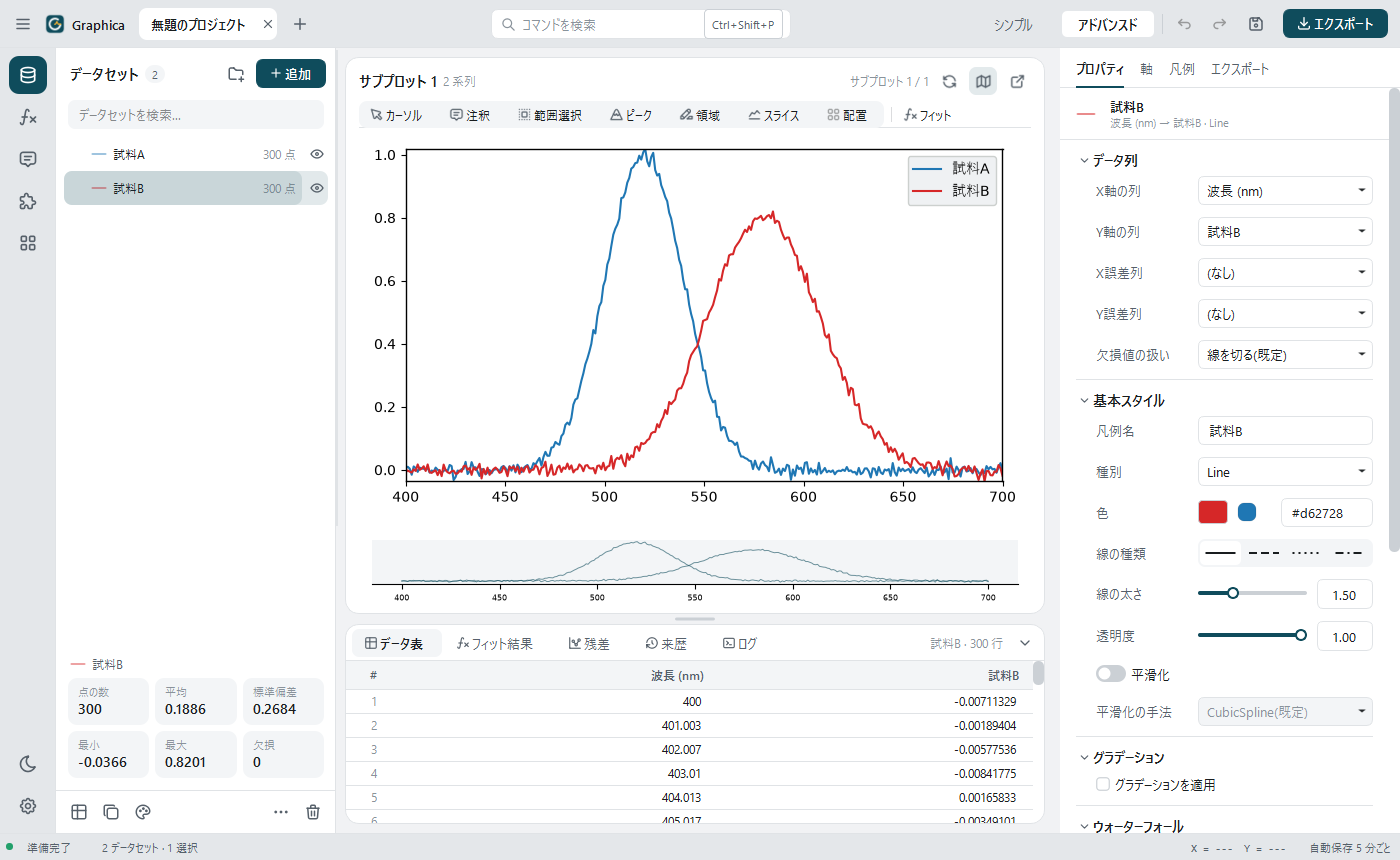Image resolution: width=1400 pixels, height=860 pixels.
Task: Enable the 平滑化 smoothing switch
Action: (1111, 674)
